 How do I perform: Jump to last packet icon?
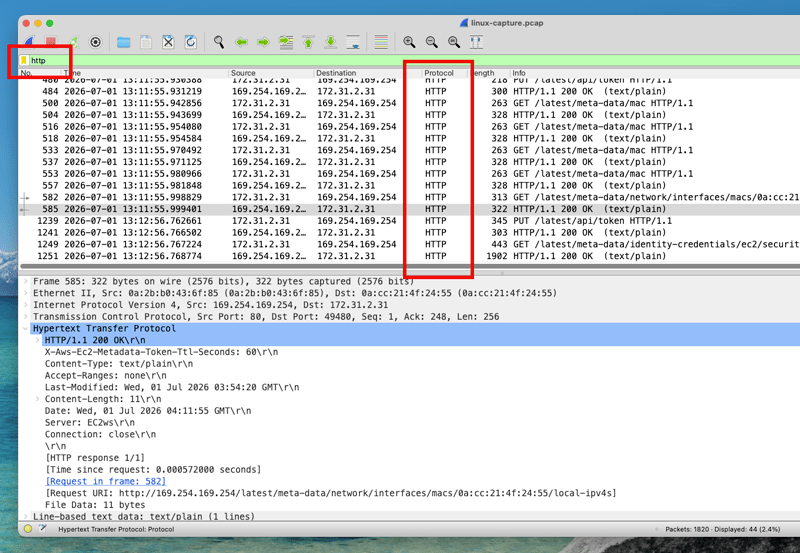331,42
